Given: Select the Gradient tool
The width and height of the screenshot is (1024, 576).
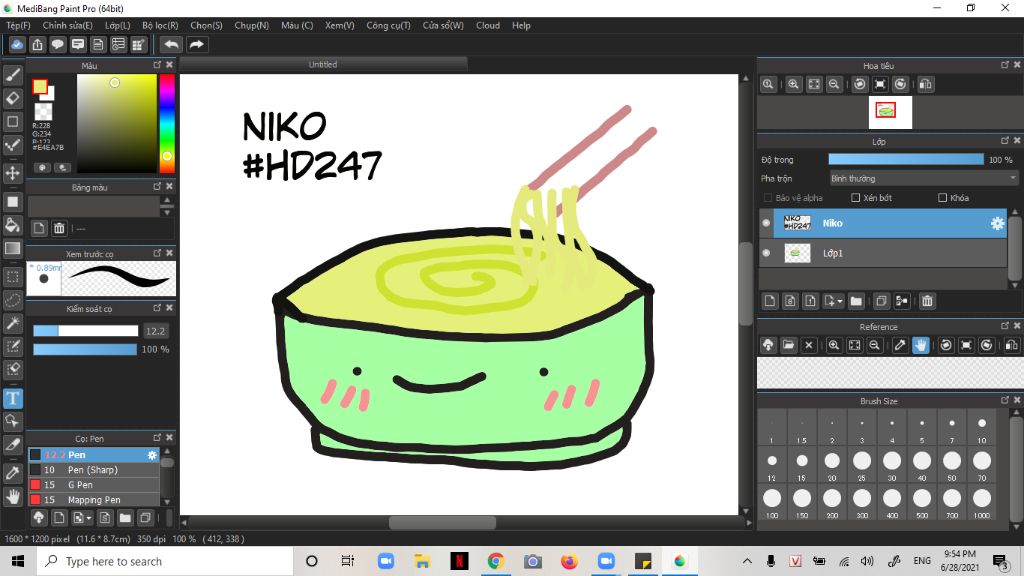Looking at the screenshot, I should (12, 248).
